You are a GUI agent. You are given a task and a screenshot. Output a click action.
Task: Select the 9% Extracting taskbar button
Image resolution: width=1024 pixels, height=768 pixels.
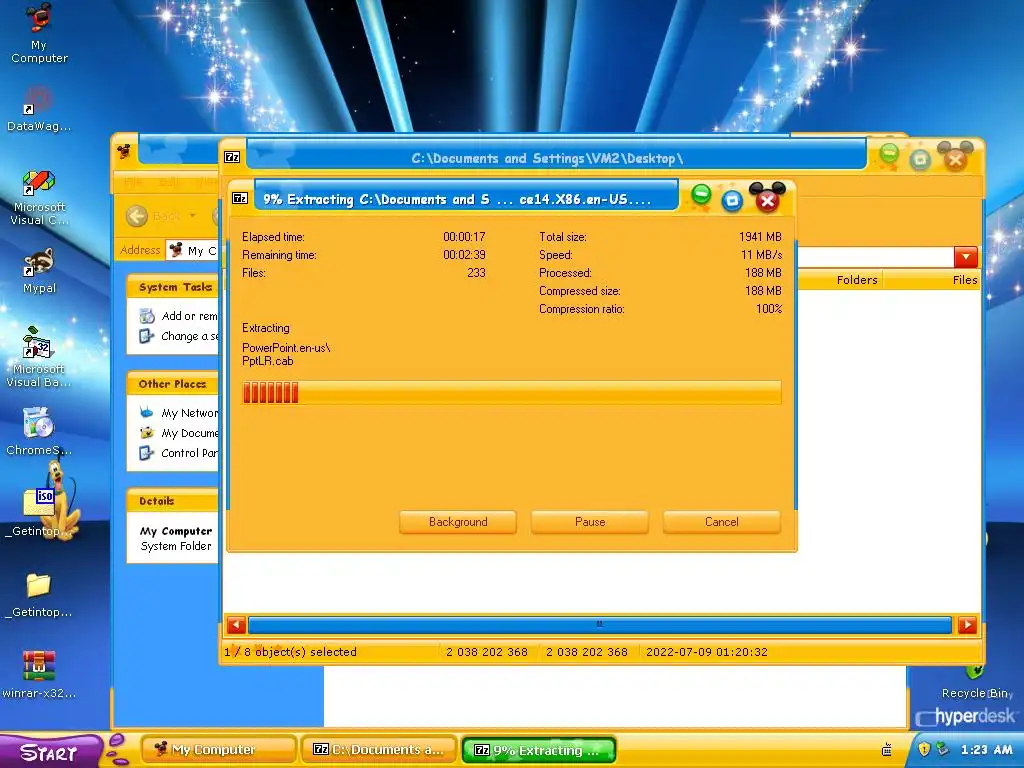[x=539, y=750]
